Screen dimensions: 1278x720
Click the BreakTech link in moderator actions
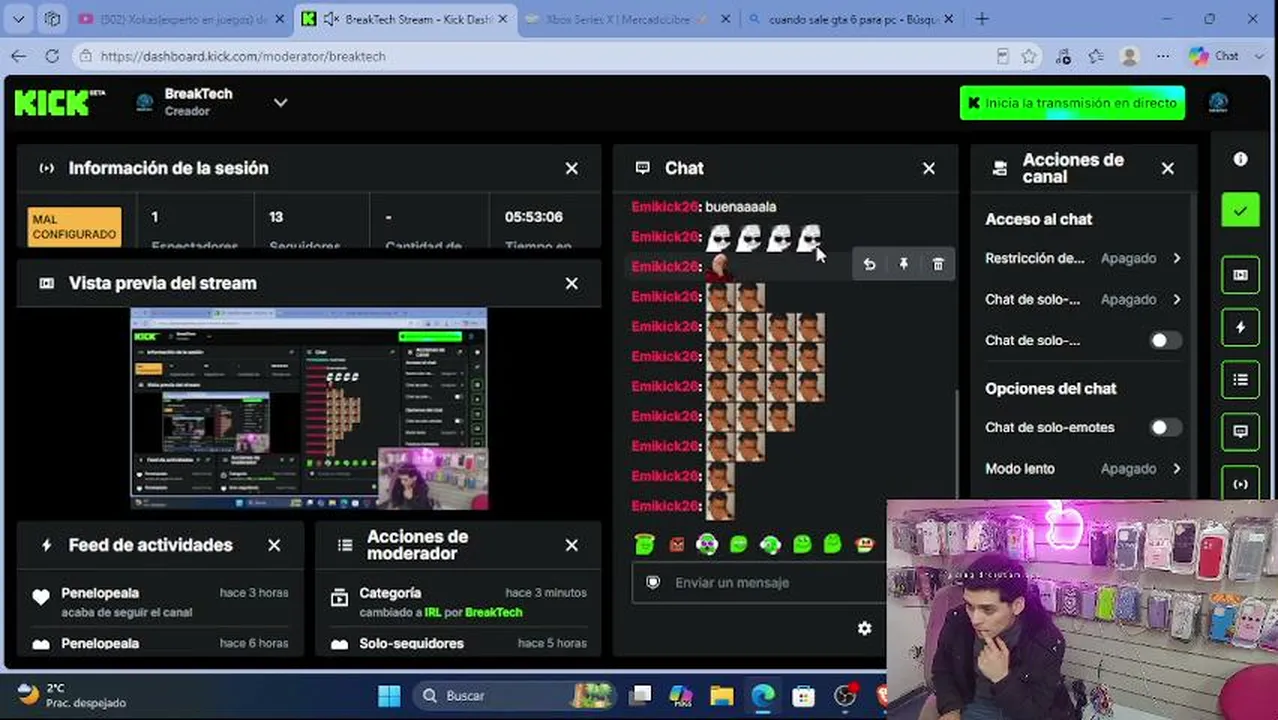point(493,612)
